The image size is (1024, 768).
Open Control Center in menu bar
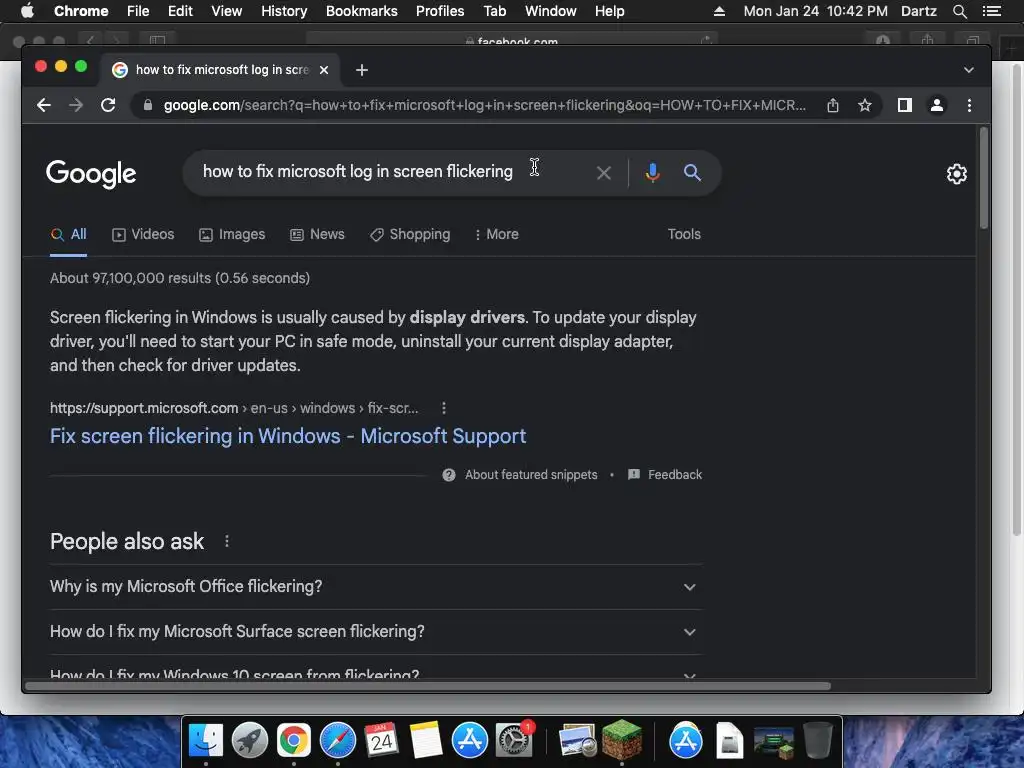(x=991, y=11)
